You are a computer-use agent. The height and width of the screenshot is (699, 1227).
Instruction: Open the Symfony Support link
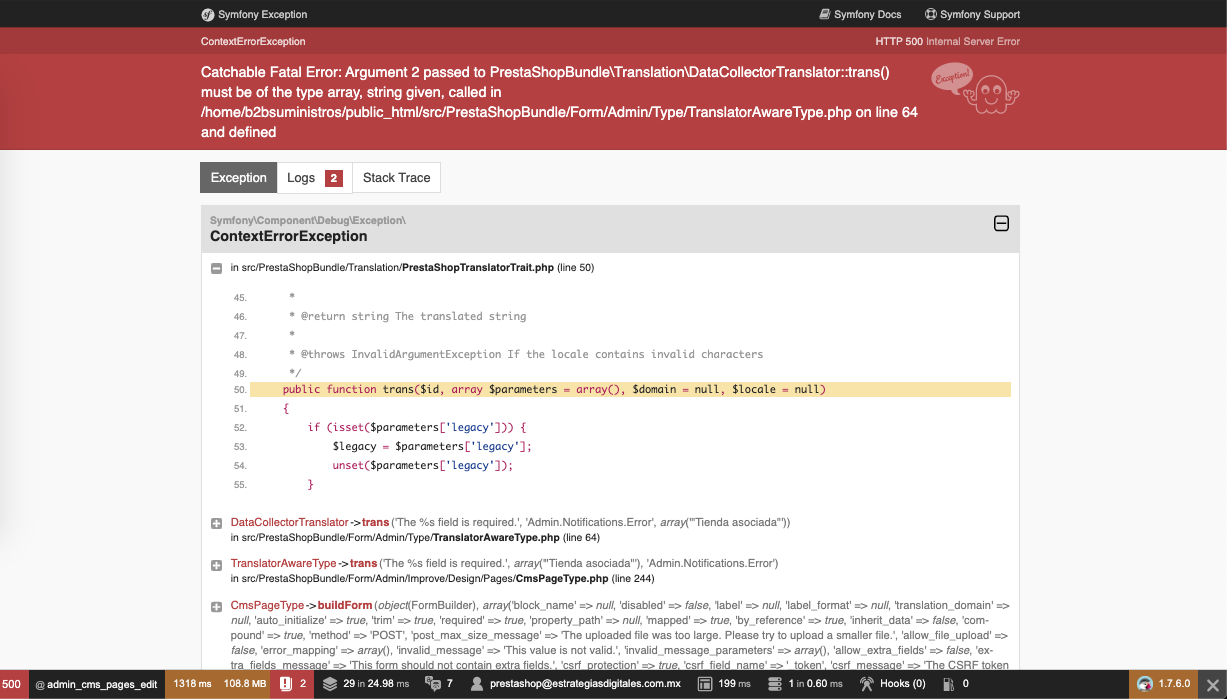tap(972, 14)
